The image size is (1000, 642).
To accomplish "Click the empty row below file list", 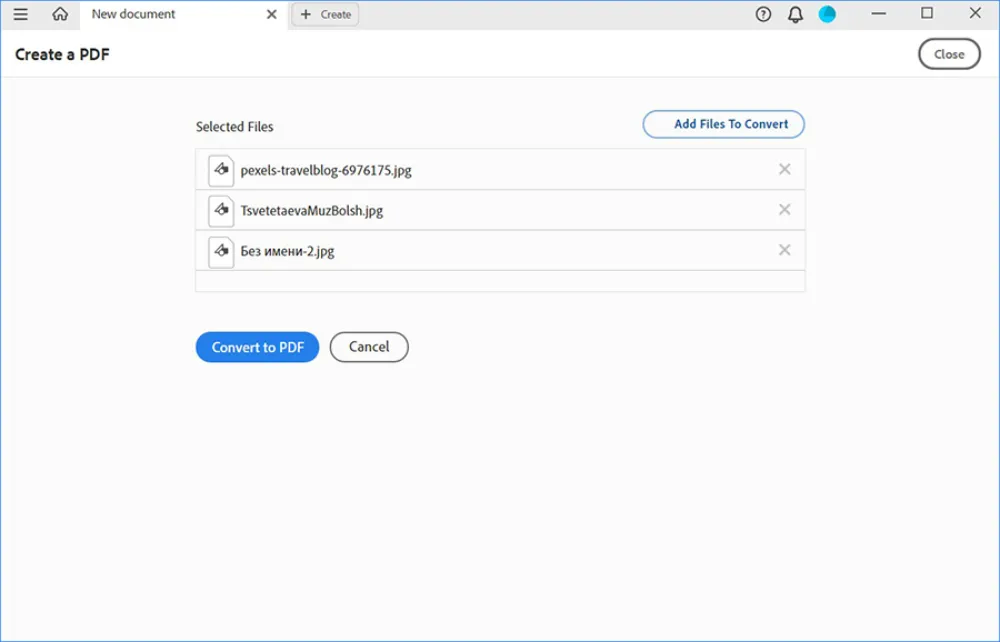I will (x=500, y=281).
